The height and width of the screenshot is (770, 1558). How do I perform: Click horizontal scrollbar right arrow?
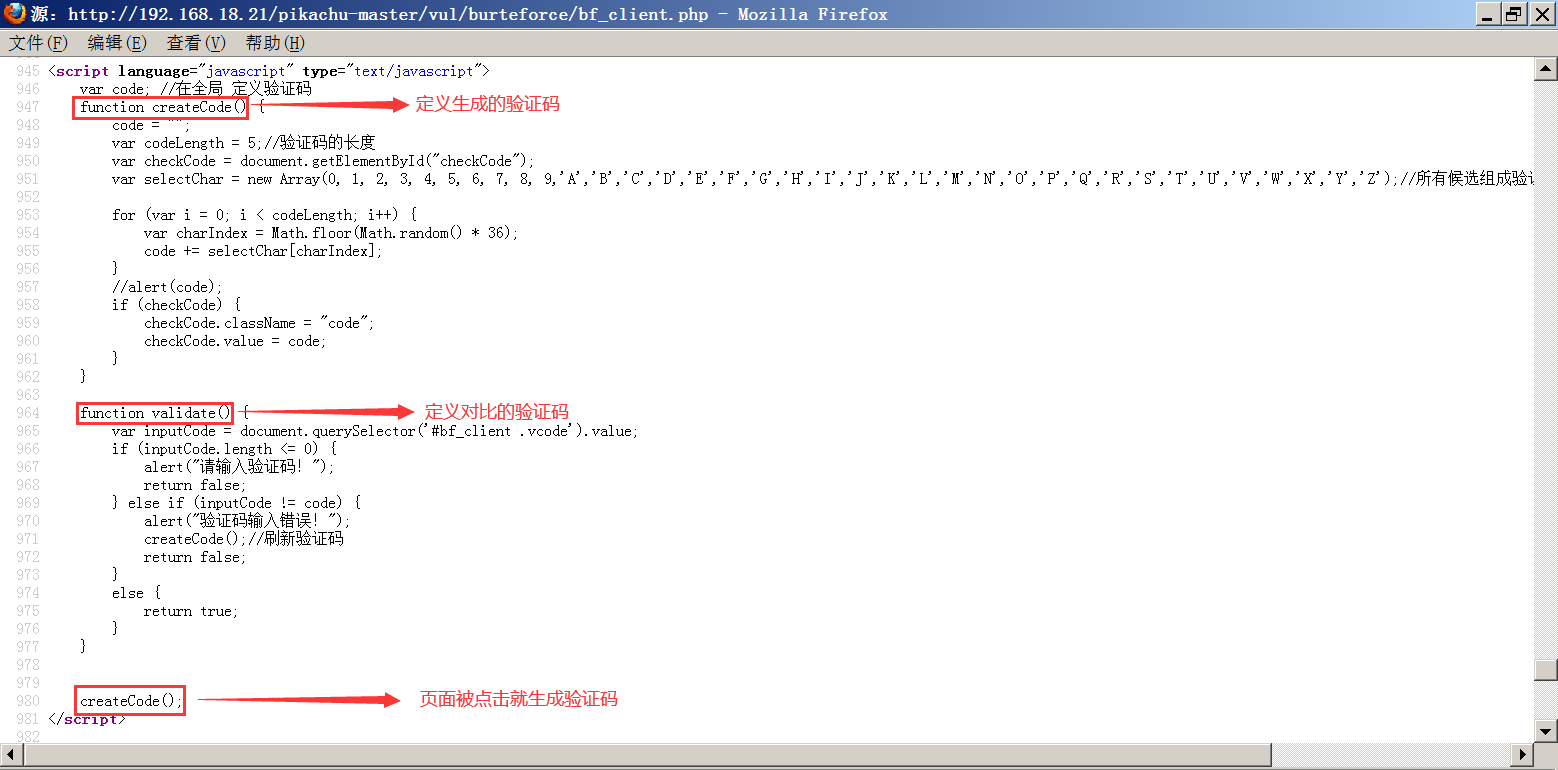click(1524, 755)
